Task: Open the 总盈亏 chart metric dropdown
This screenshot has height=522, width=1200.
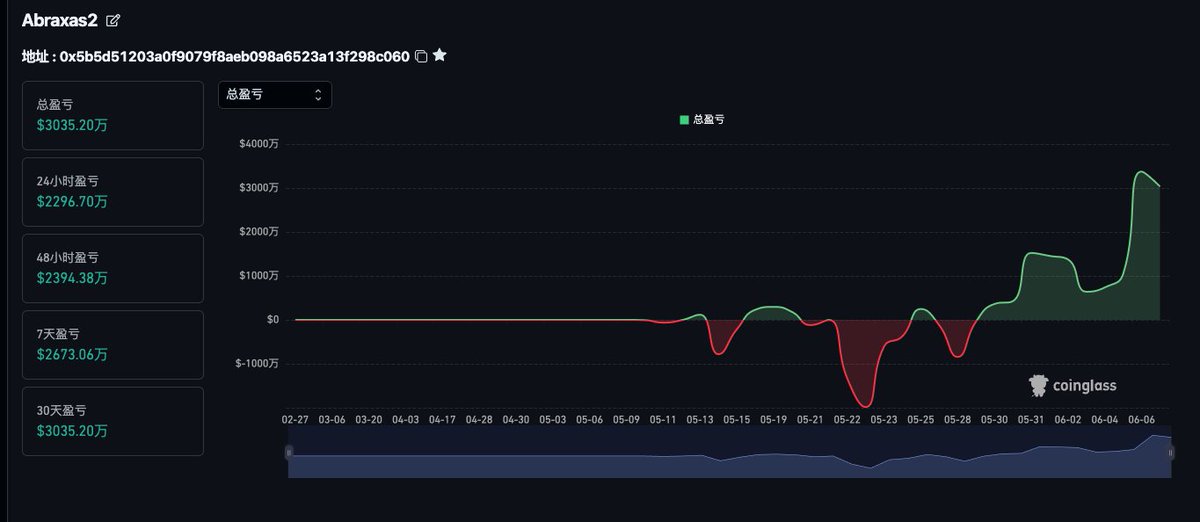Action: click(x=275, y=94)
